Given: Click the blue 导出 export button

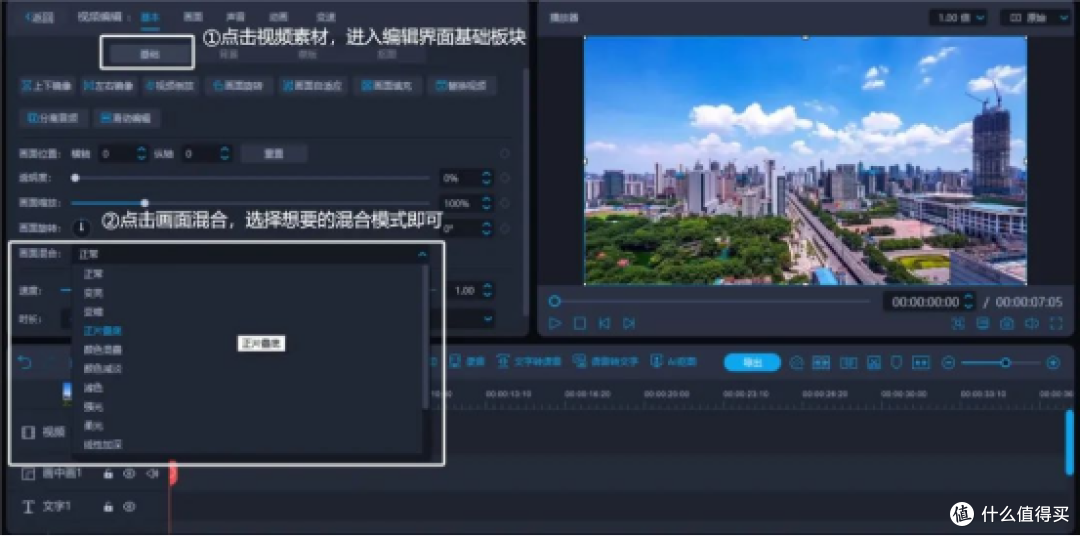Looking at the screenshot, I should [751, 362].
